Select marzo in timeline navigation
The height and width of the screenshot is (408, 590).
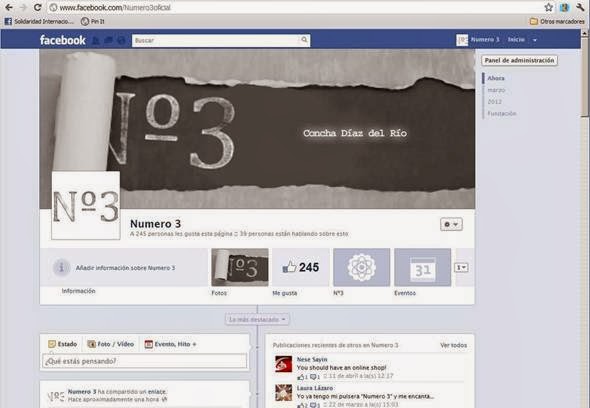(x=496, y=90)
